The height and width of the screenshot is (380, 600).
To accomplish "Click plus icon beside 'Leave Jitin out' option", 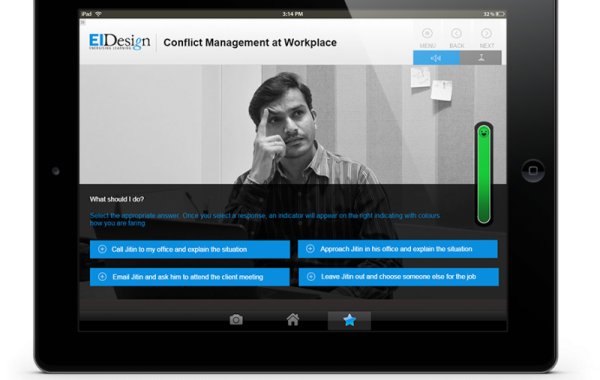I will pyautogui.click(x=311, y=276).
